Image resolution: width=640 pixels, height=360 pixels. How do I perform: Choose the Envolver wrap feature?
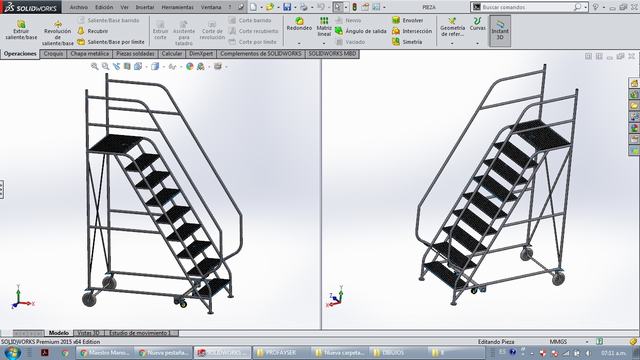point(407,20)
